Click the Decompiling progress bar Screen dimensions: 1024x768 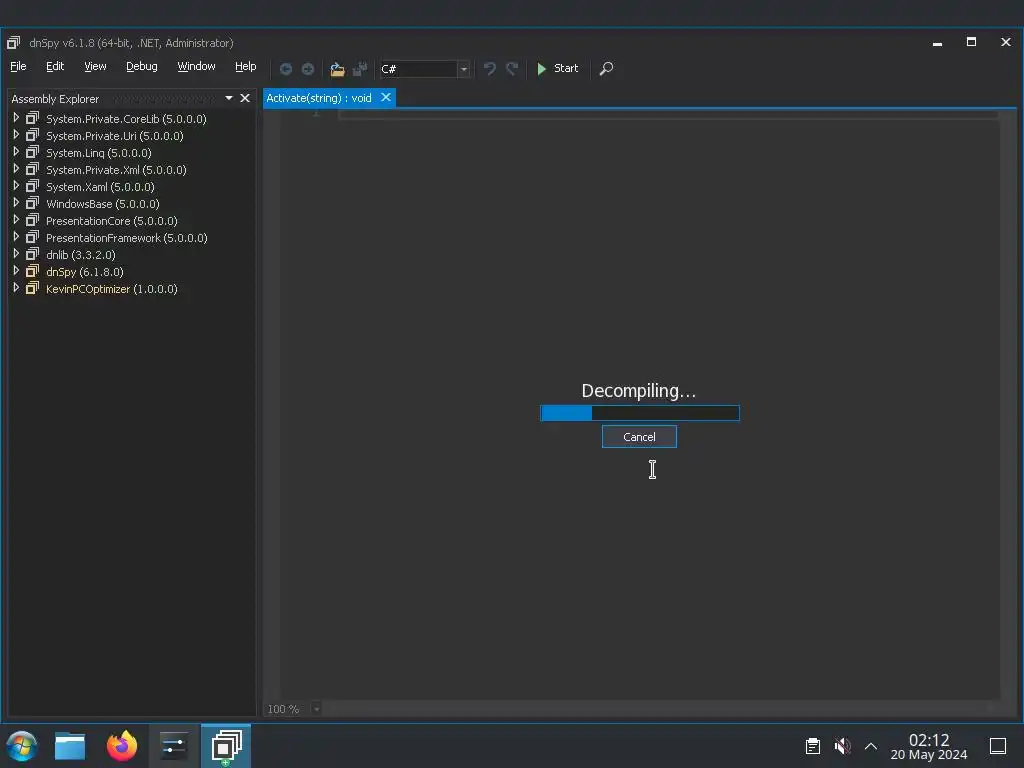640,413
